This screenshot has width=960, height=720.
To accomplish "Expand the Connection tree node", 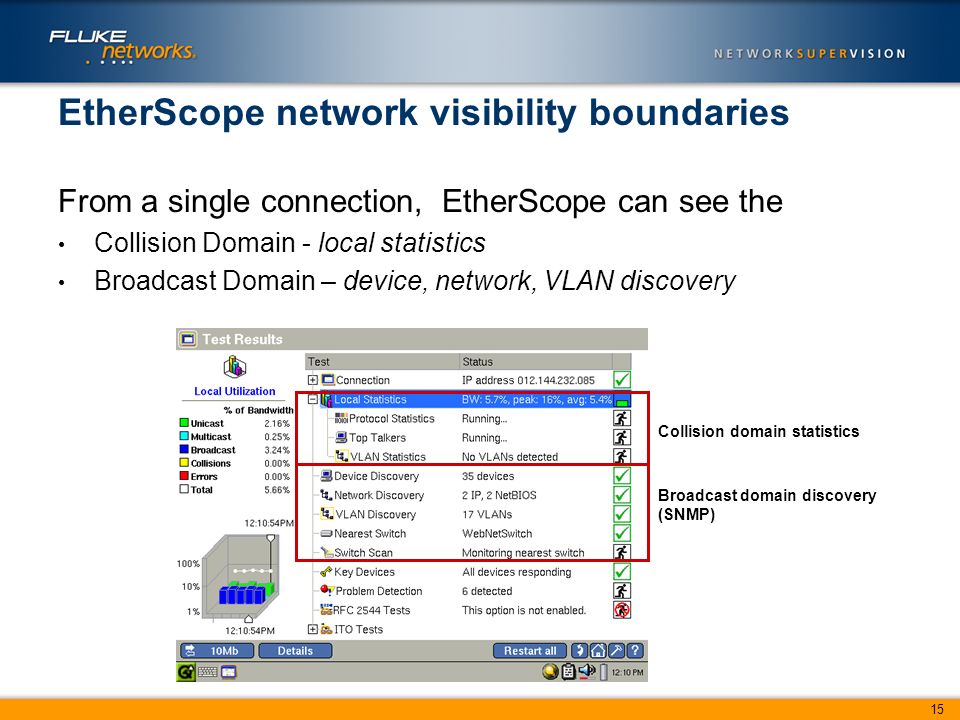I will (x=312, y=380).
